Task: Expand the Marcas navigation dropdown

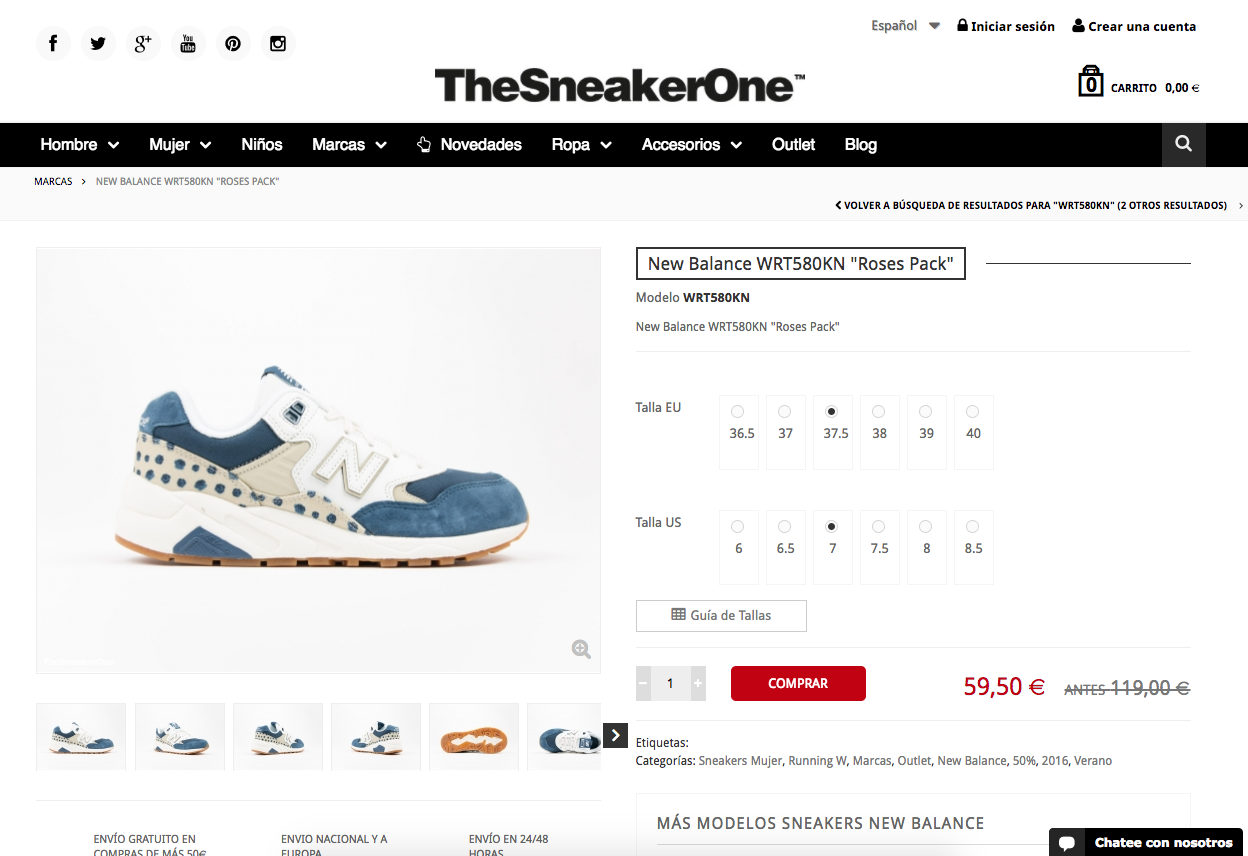Action: pos(349,145)
